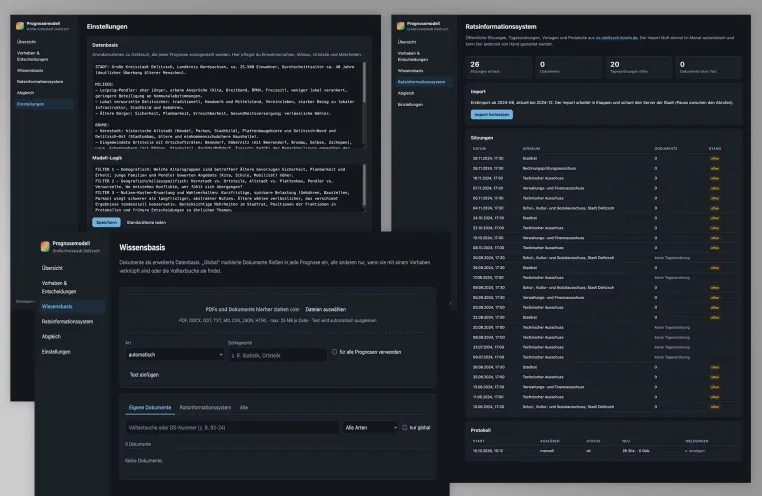This screenshot has width=762, height=496.
Task: Click 'offen' badge in Rechnungsprüfungsausschuss row
Action: tap(714, 169)
